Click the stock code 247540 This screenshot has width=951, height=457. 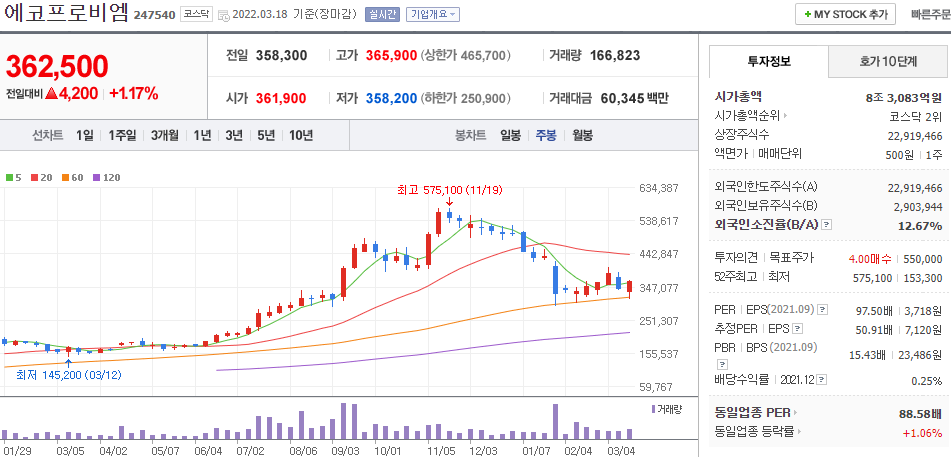(153, 15)
